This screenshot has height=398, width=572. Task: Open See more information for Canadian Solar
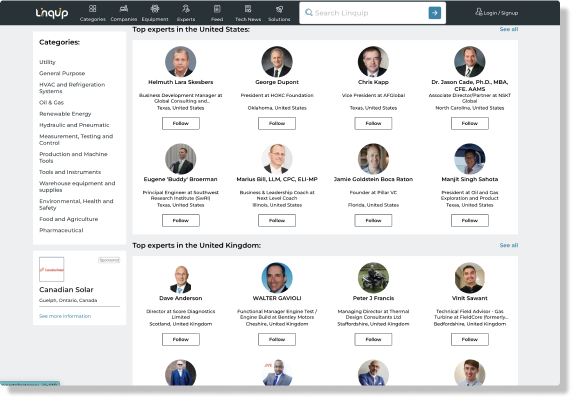pyautogui.click(x=65, y=316)
